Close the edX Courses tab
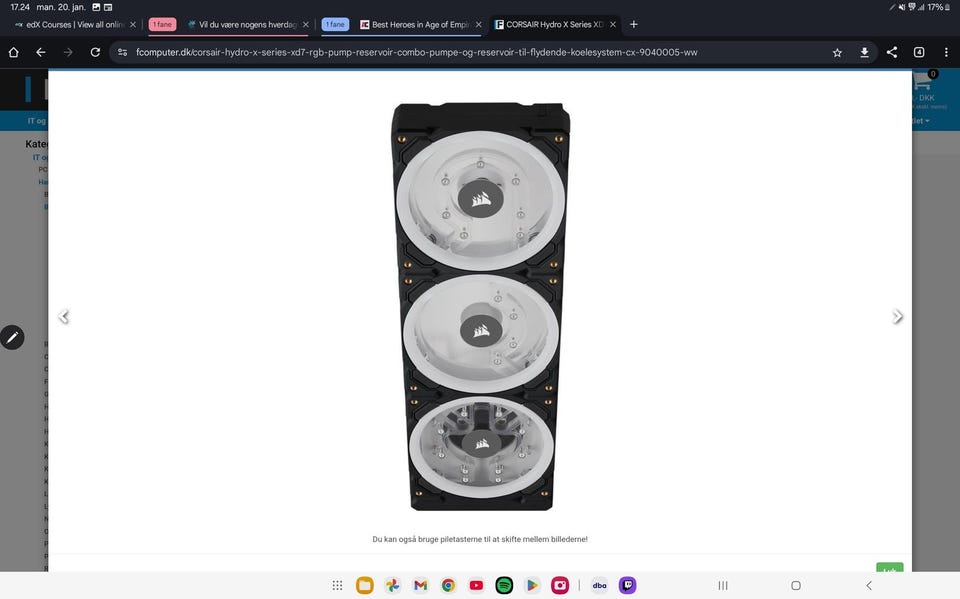 pyautogui.click(x=133, y=24)
